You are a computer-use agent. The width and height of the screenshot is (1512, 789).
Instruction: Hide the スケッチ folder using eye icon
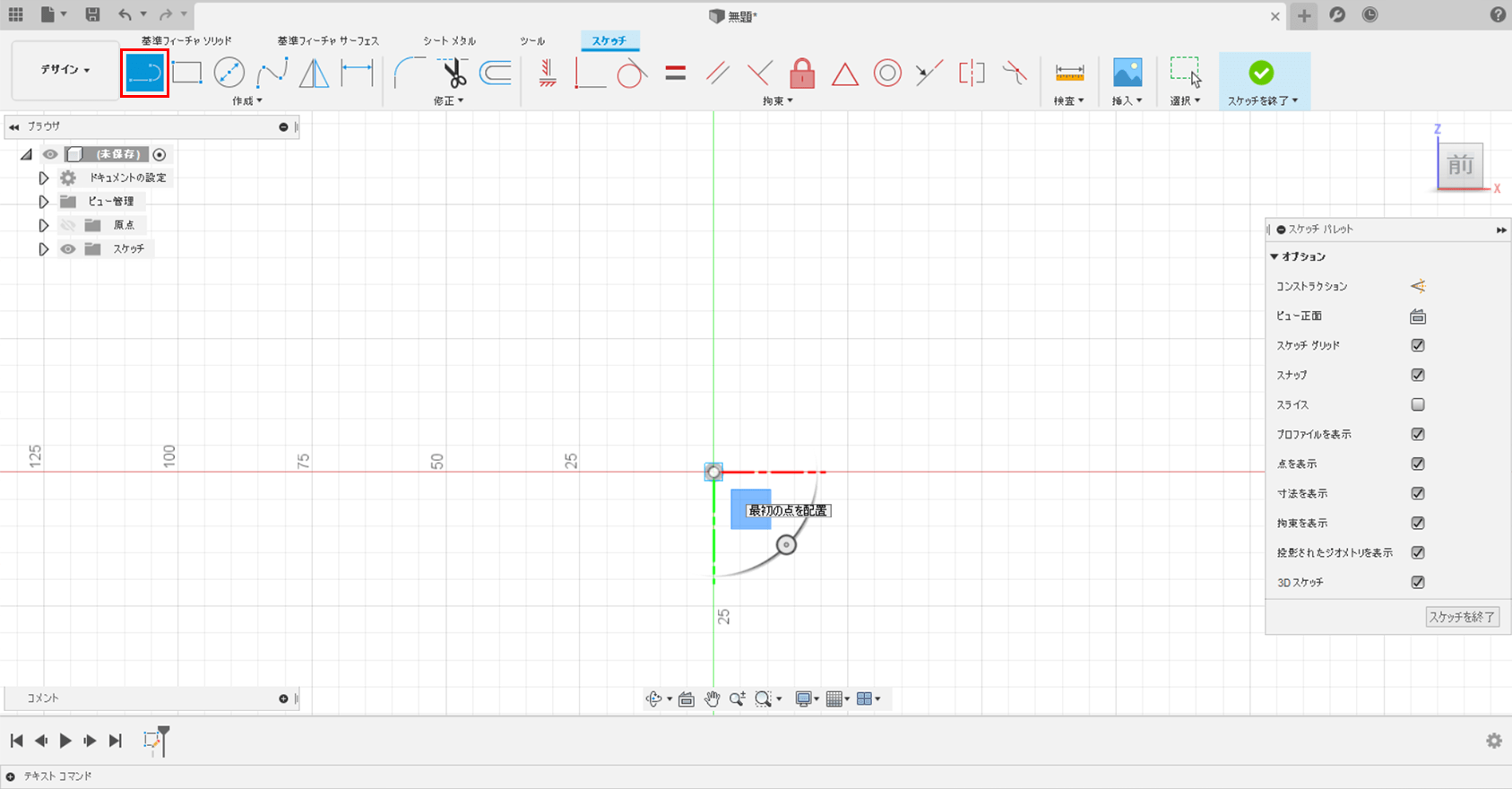click(68, 249)
